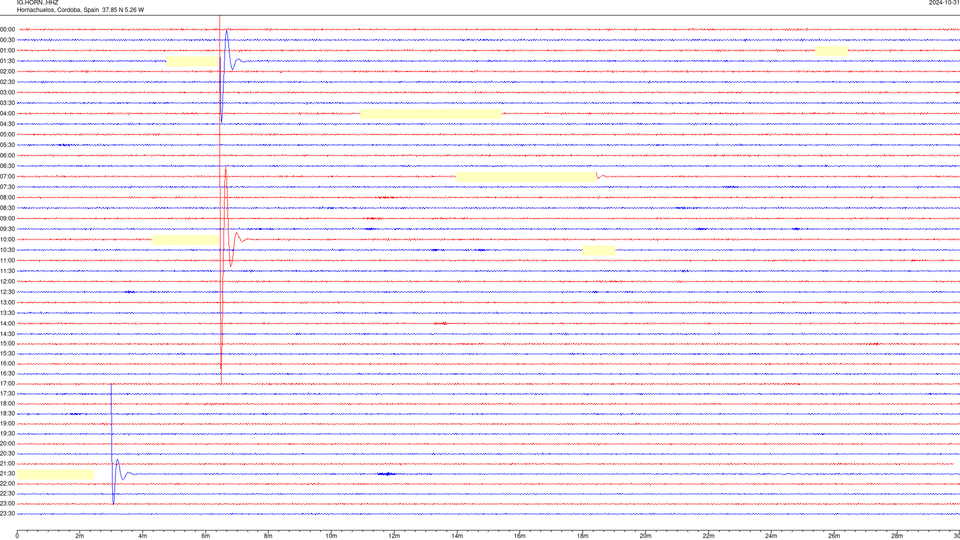
Task: Select the 05:00 time row label
Action: coord(7,134)
